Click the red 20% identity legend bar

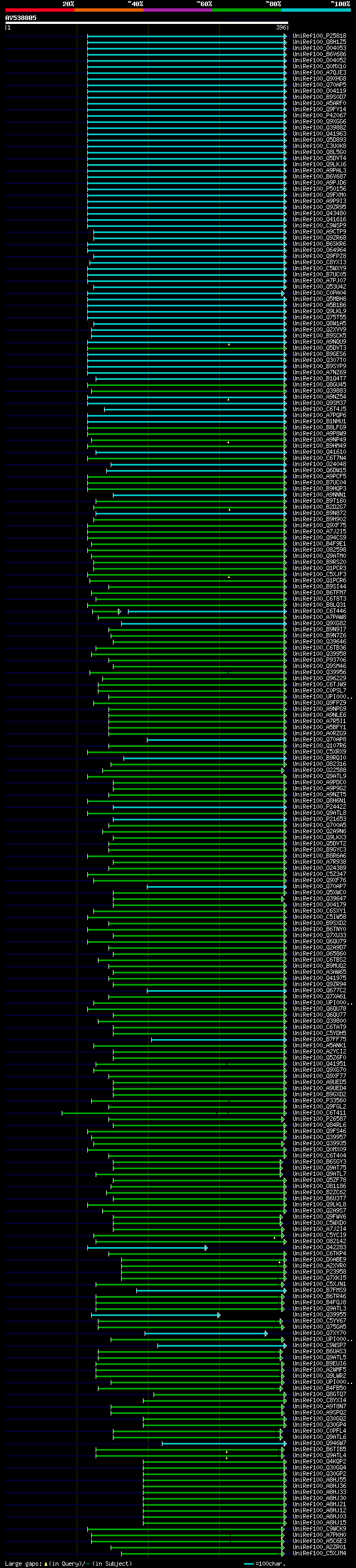(x=39, y=10)
